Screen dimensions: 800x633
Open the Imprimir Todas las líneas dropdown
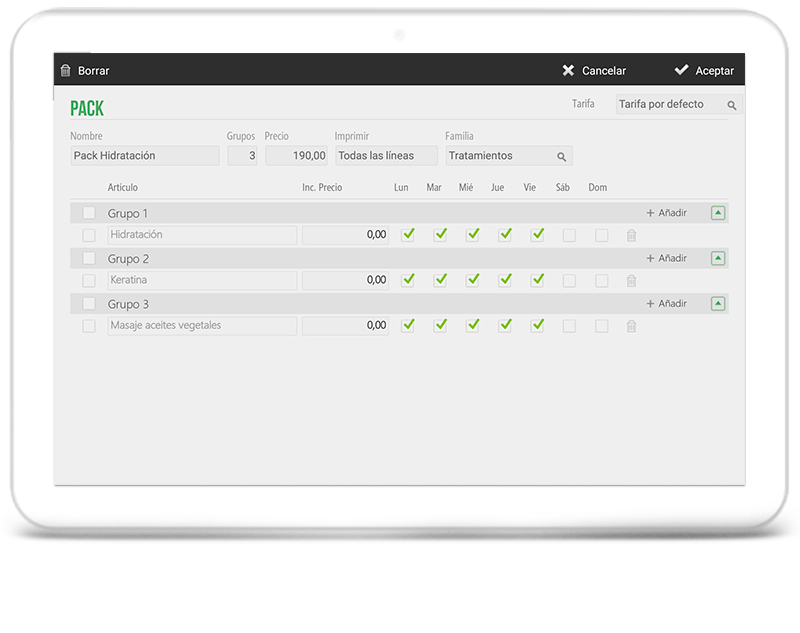point(386,156)
